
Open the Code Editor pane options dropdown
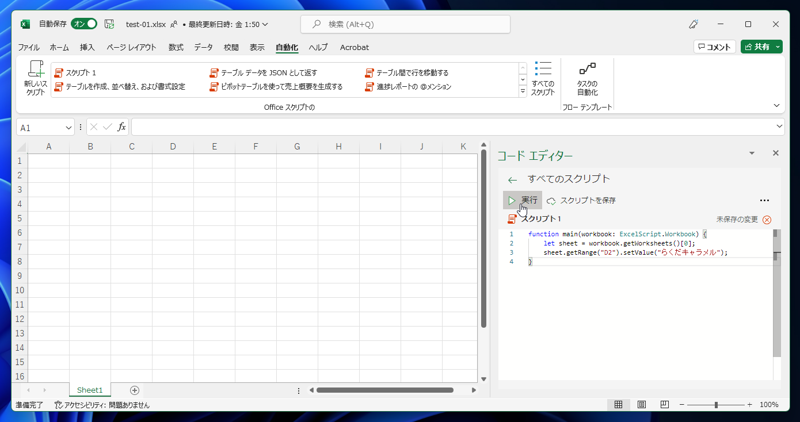pos(752,153)
